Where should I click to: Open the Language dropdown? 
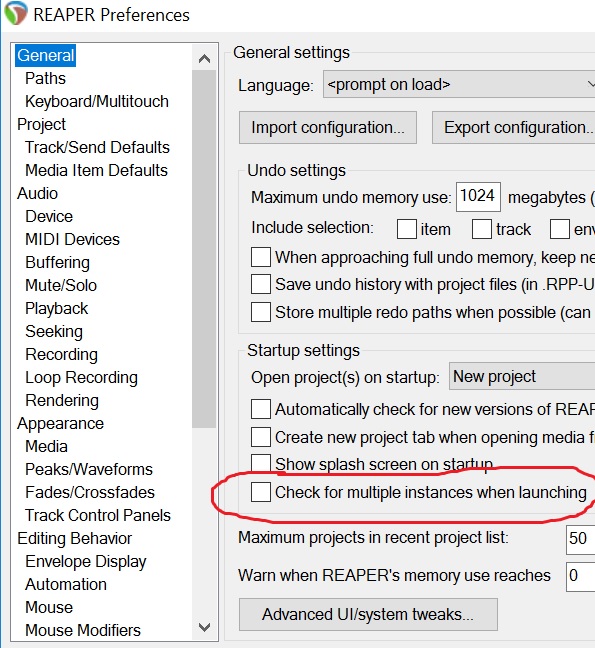click(459, 85)
